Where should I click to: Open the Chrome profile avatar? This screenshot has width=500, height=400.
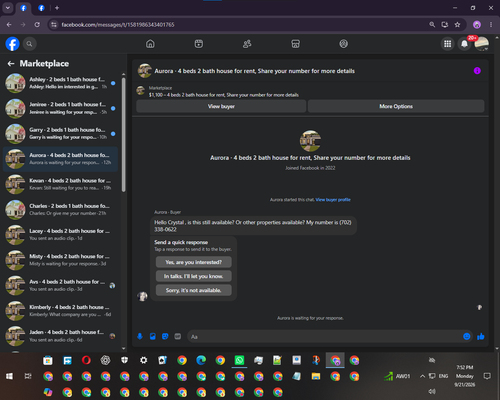[477, 25]
